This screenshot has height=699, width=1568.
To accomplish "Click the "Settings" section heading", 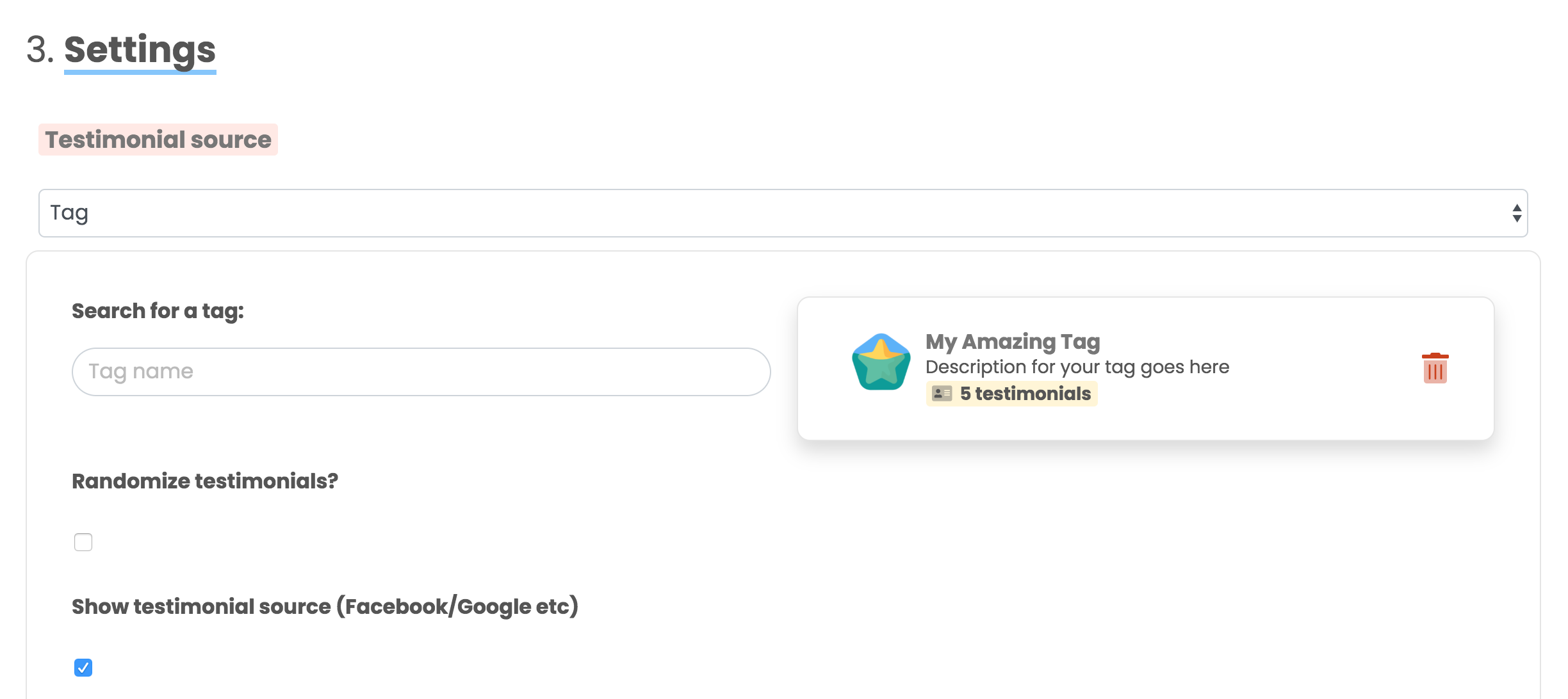I will (140, 49).
